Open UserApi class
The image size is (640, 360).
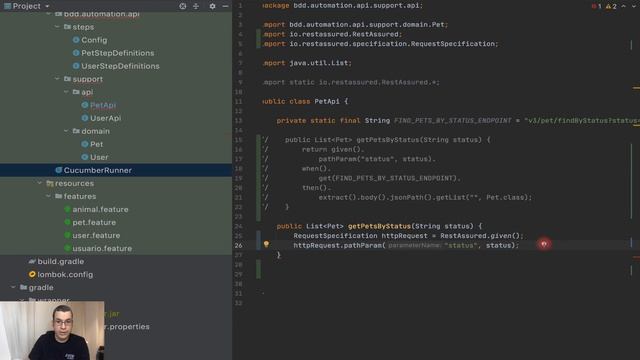pos(105,118)
